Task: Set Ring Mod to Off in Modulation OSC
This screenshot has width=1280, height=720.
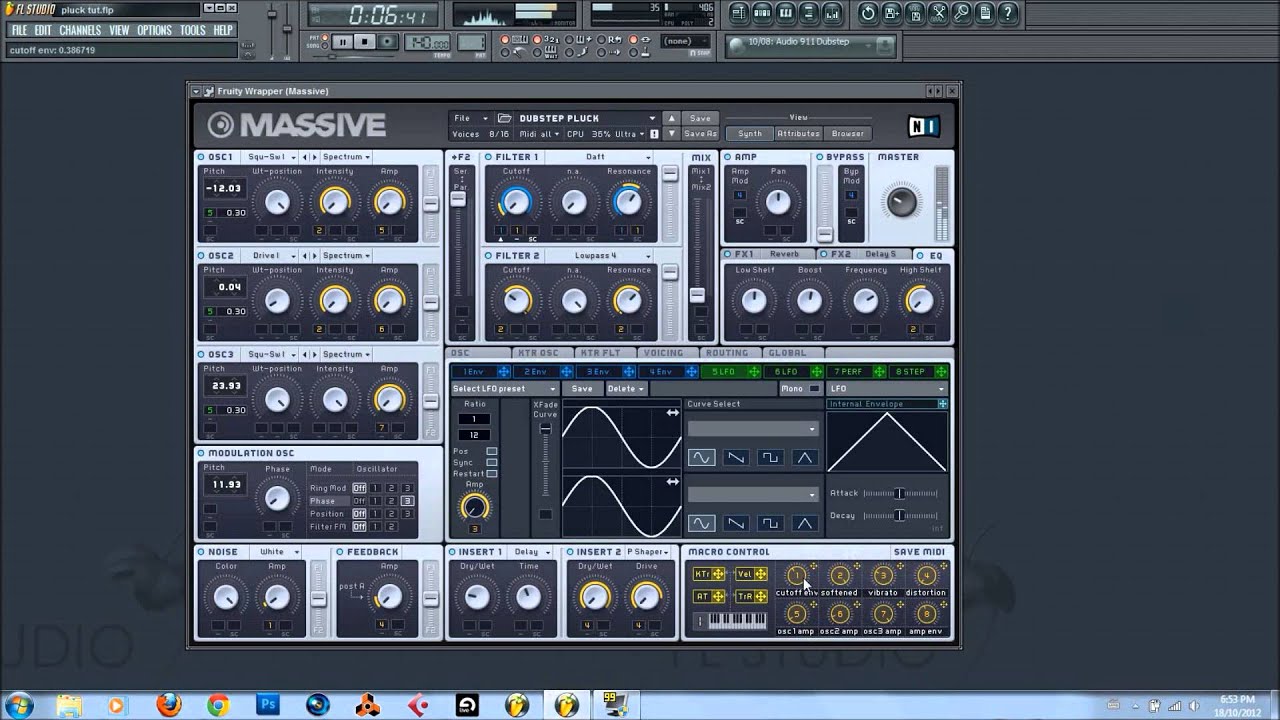Action: coord(359,488)
